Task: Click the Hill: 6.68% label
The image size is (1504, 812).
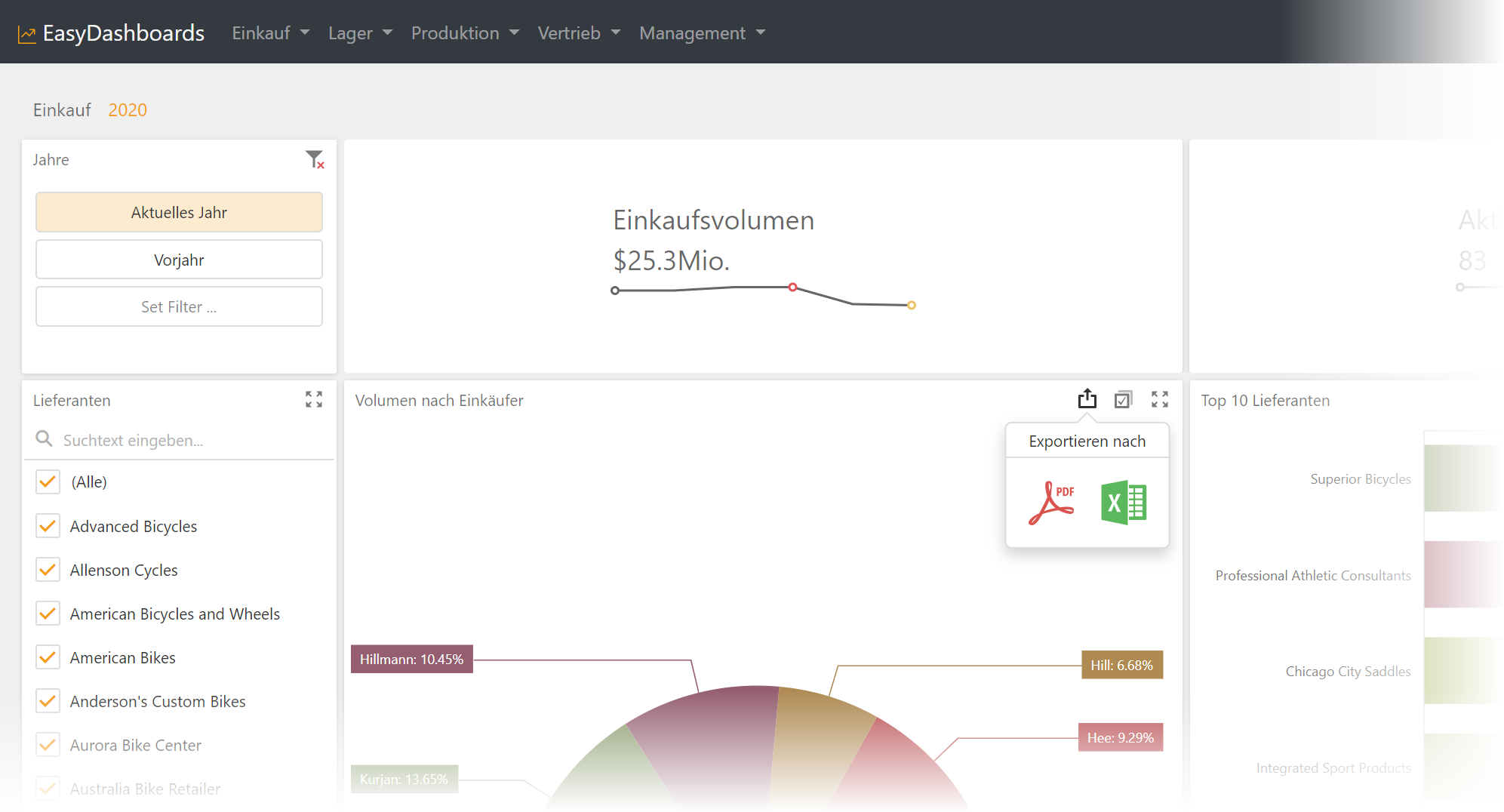Action: (1121, 665)
